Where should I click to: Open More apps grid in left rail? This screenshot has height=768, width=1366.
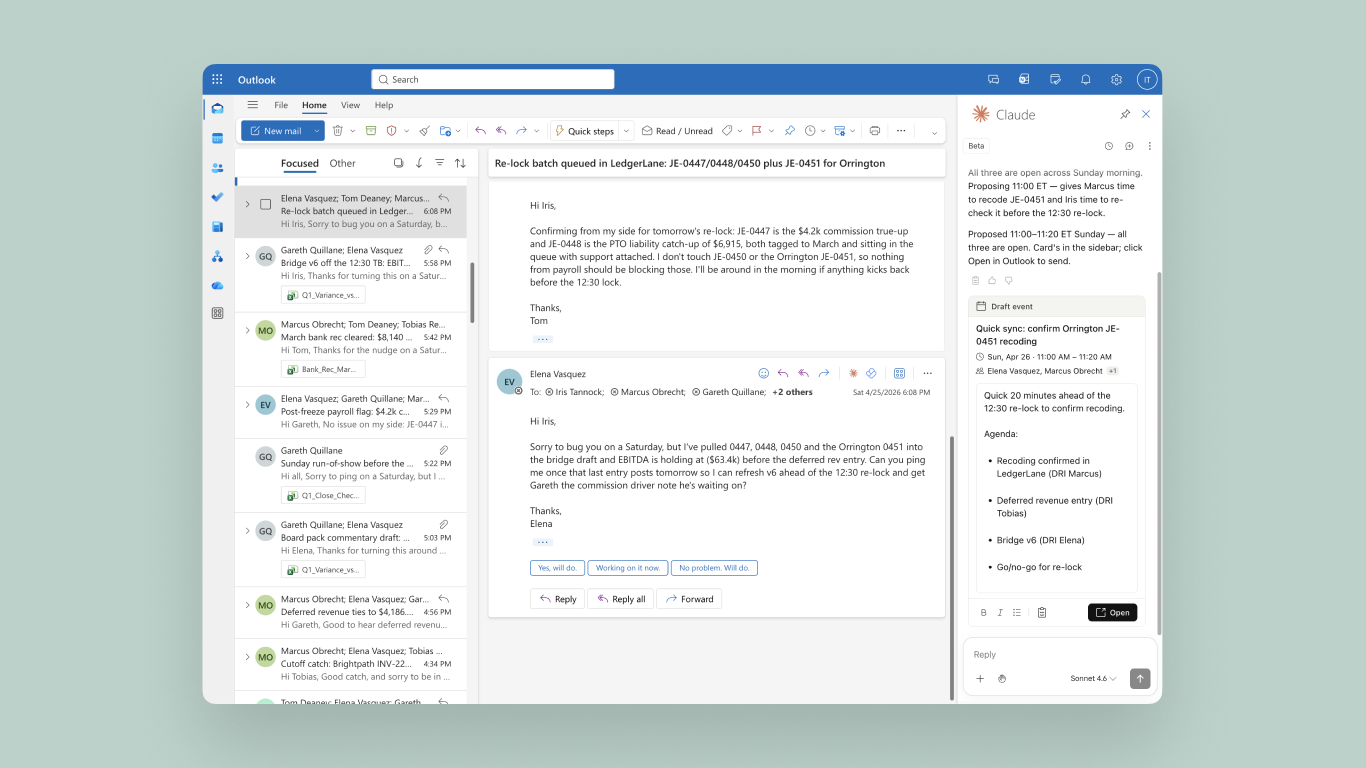[x=217, y=313]
